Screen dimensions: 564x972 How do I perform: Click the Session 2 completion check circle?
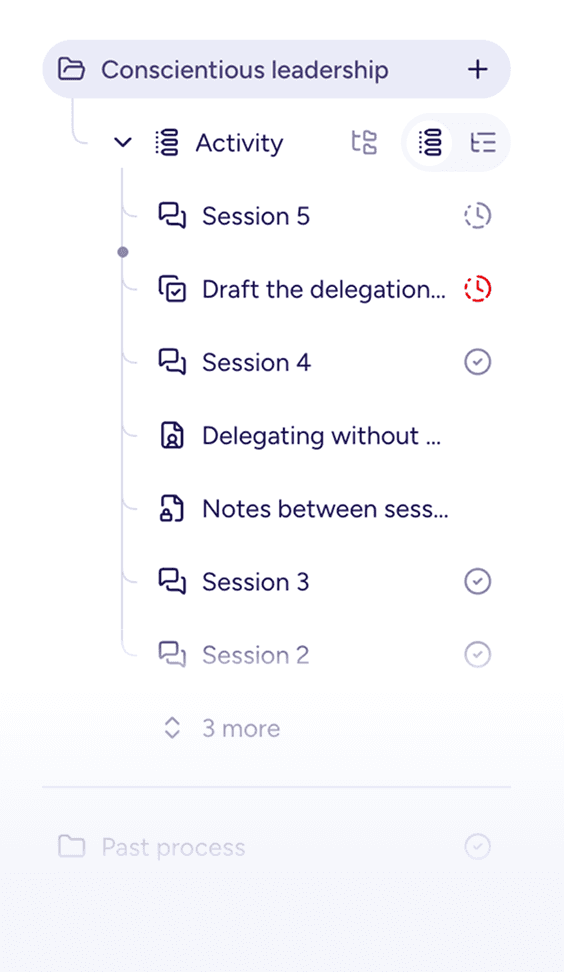(x=478, y=655)
